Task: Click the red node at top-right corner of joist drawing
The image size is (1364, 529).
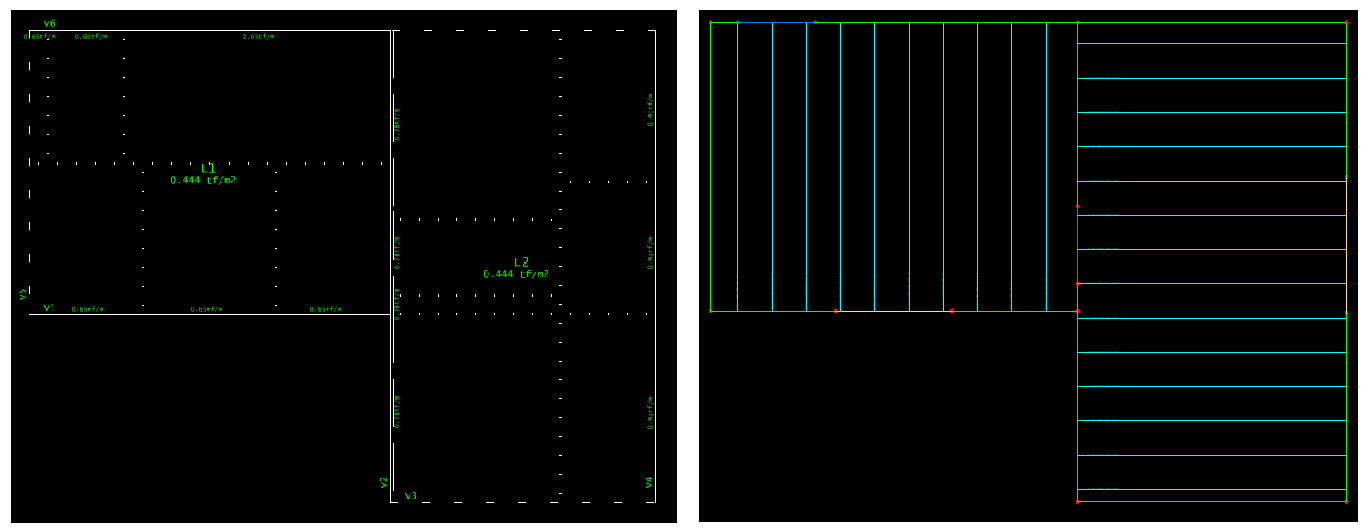Action: 1346,22
